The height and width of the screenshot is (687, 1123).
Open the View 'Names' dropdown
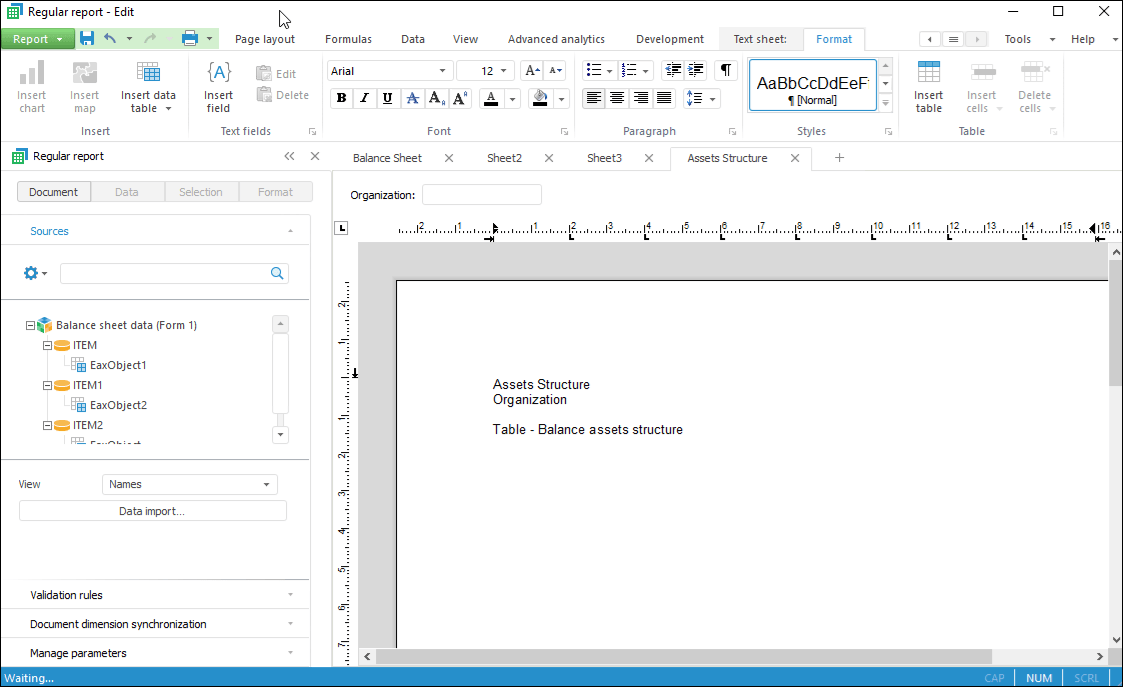190,484
